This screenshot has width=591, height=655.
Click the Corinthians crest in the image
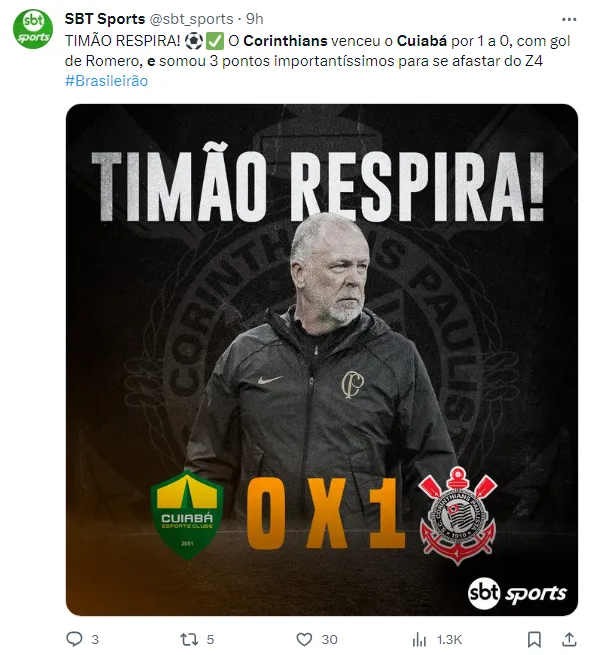(457, 516)
